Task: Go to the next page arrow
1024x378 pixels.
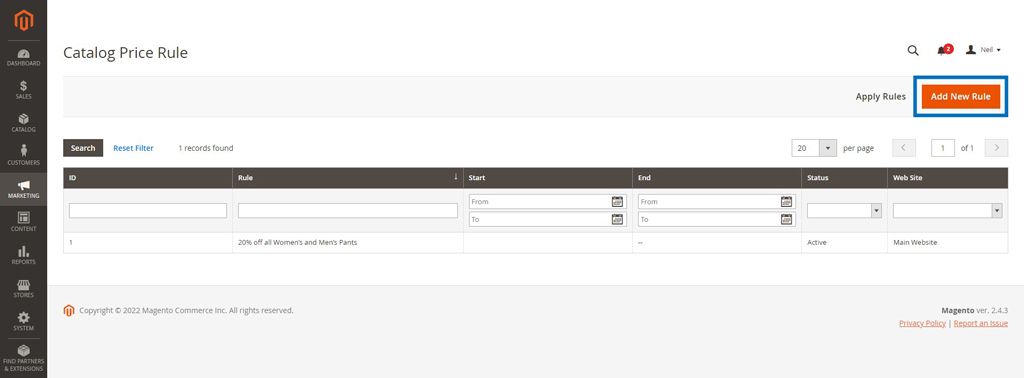Action: click(997, 148)
